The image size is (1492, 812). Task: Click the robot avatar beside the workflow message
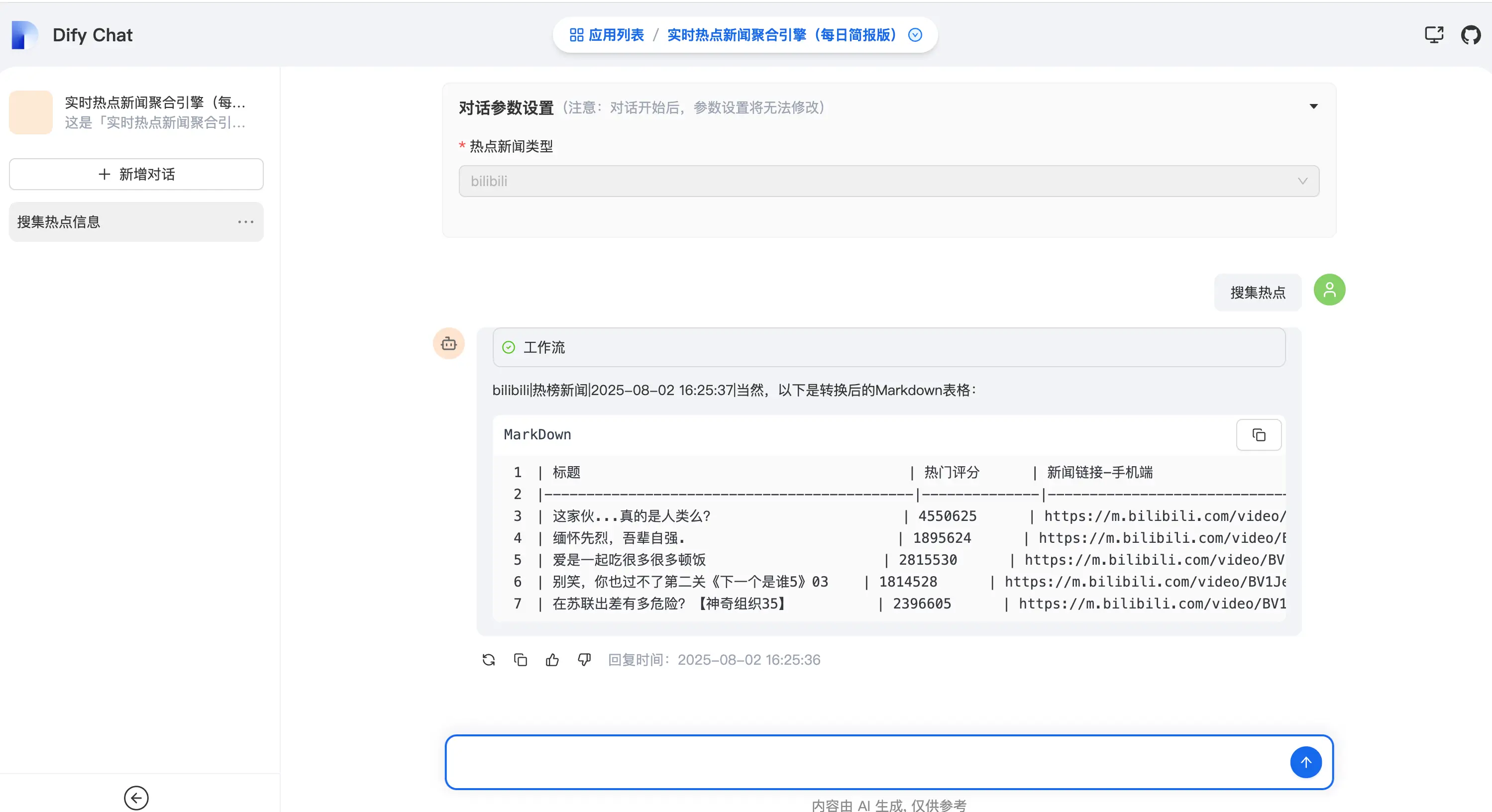click(x=449, y=343)
